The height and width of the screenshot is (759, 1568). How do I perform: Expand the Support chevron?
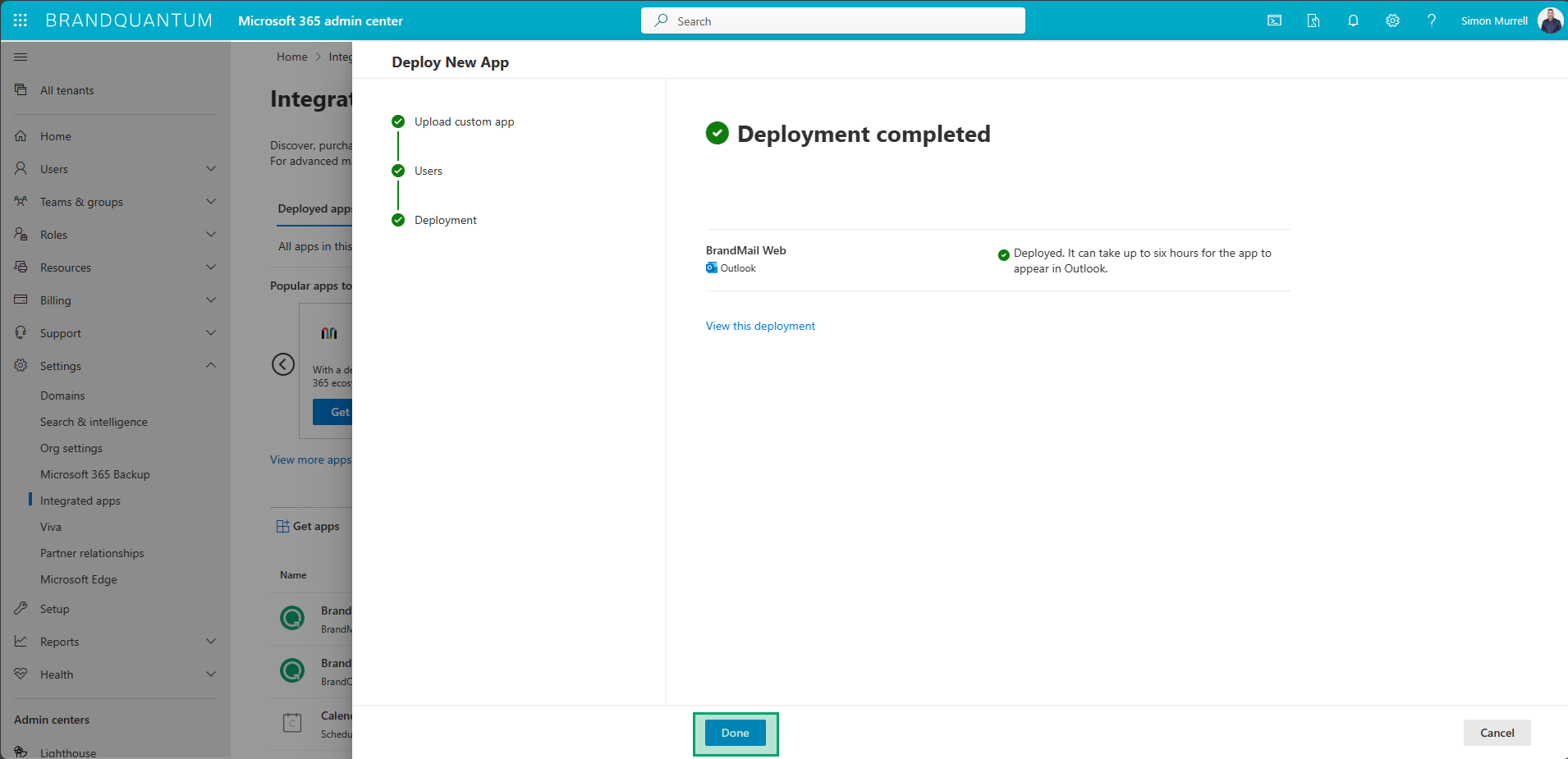click(x=211, y=332)
